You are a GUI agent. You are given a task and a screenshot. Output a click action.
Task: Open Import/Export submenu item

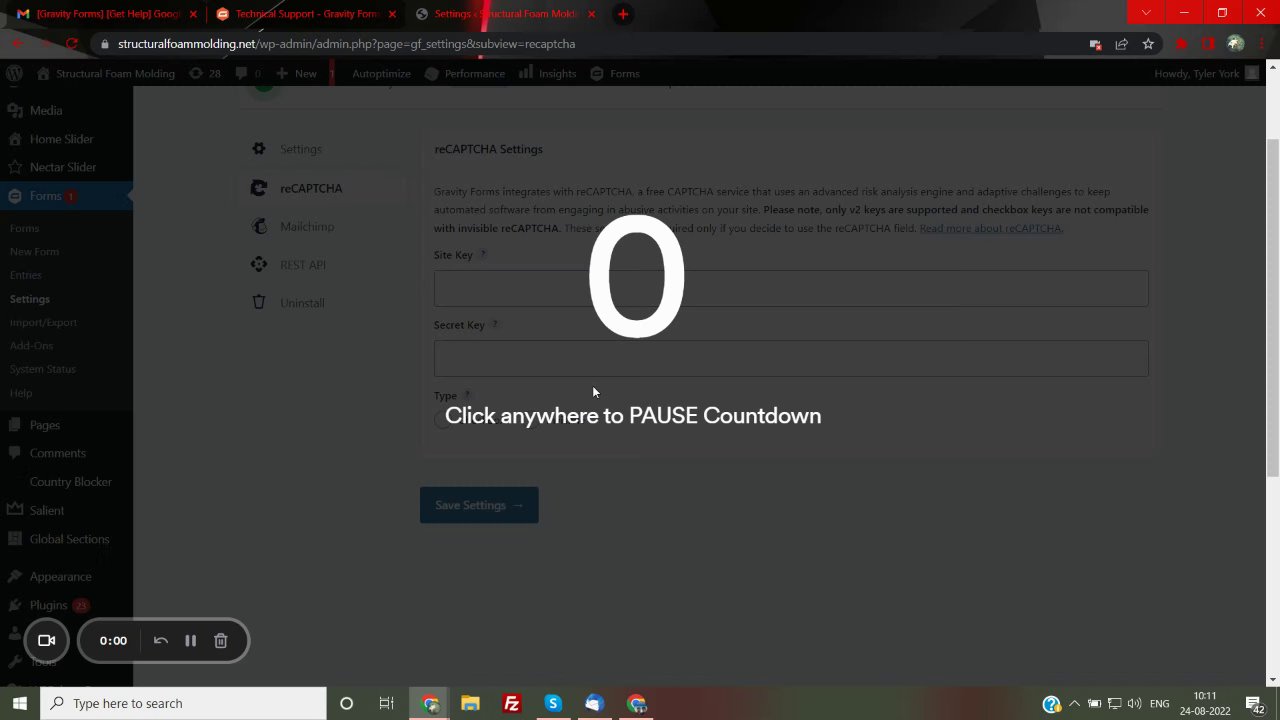click(x=43, y=322)
